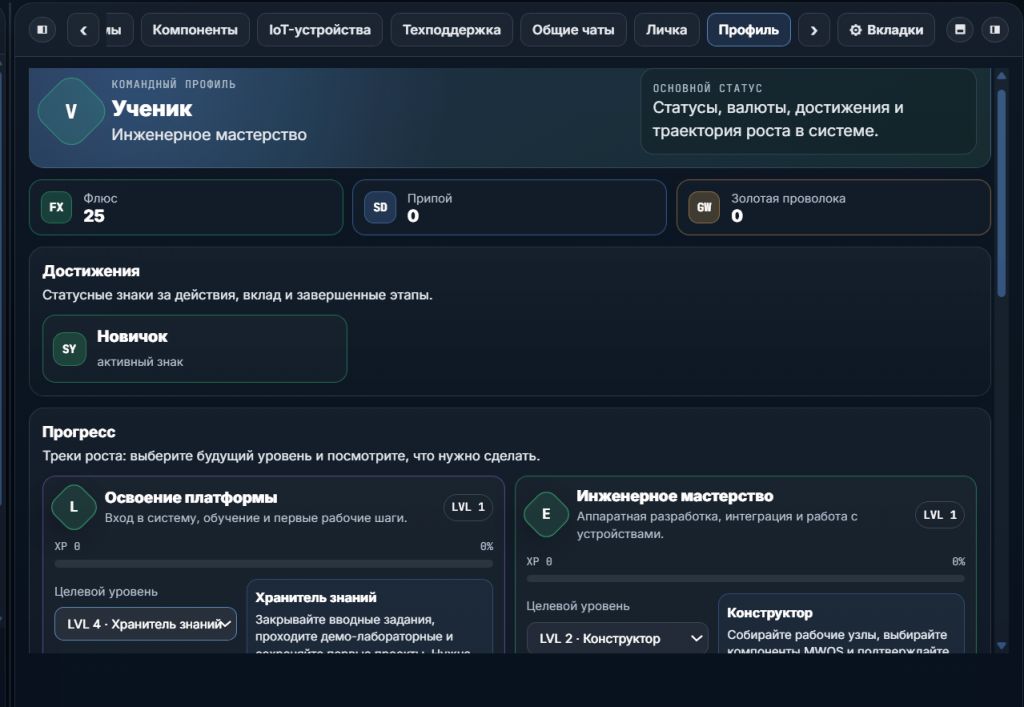1024x707 pixels.
Task: Click the E Инженерное мастерство track icon
Action: [x=546, y=514]
